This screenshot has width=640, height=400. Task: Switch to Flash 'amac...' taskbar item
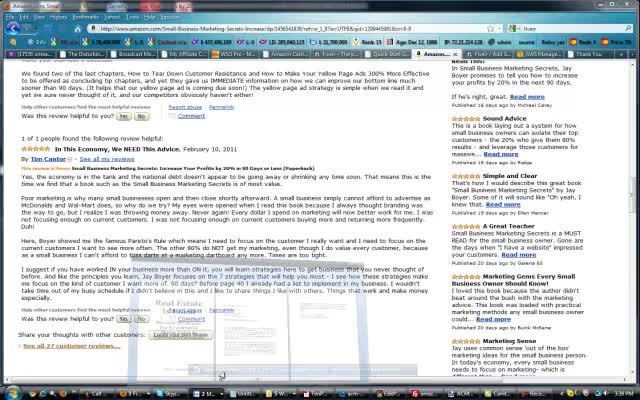tap(426, 394)
